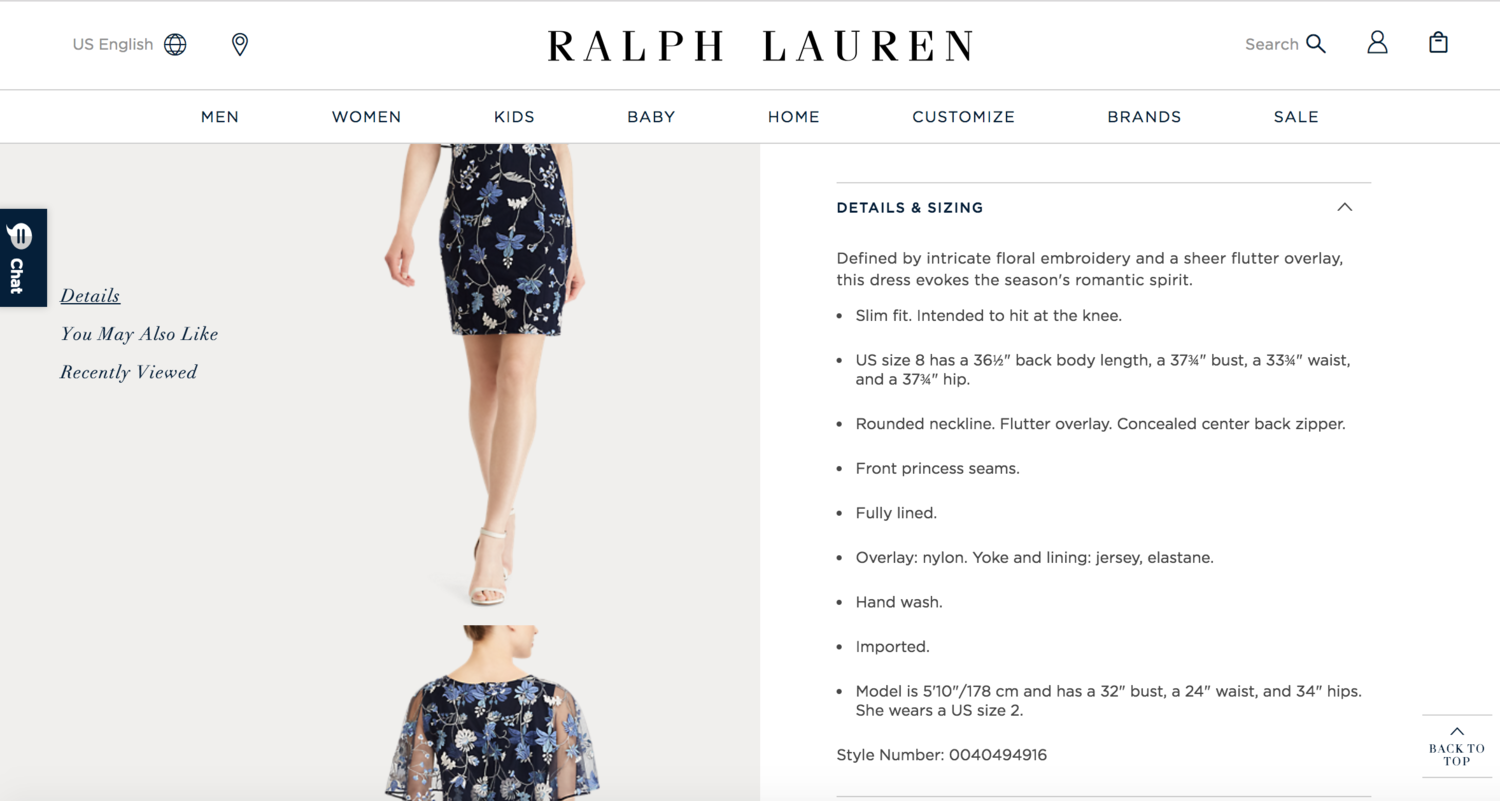Open the CUSTOMIZE menu

pyautogui.click(x=963, y=117)
